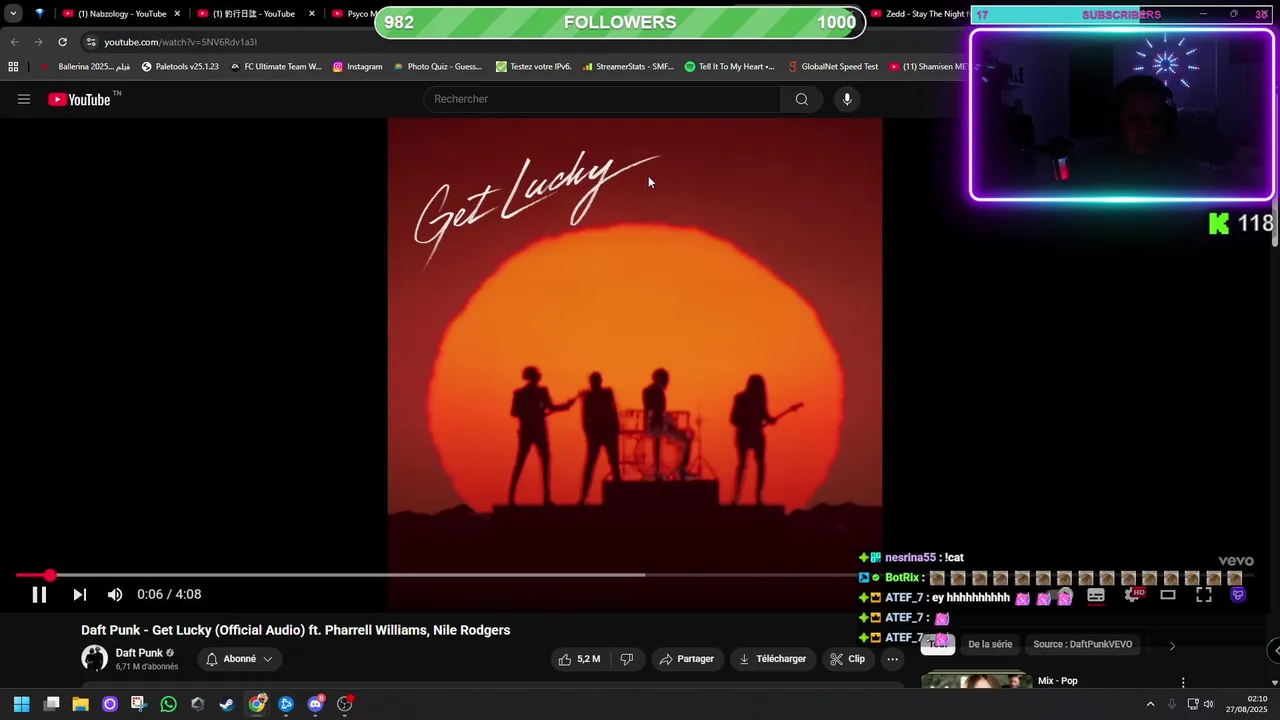Open the StreamerStats - SMF... bookmark
Viewport: 1280px width, 720px height.
[x=628, y=67]
